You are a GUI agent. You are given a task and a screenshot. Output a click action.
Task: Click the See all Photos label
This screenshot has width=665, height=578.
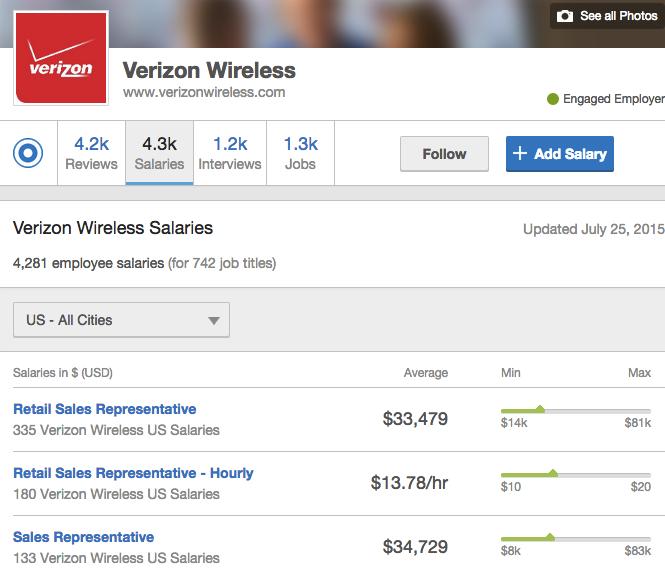(x=618, y=16)
